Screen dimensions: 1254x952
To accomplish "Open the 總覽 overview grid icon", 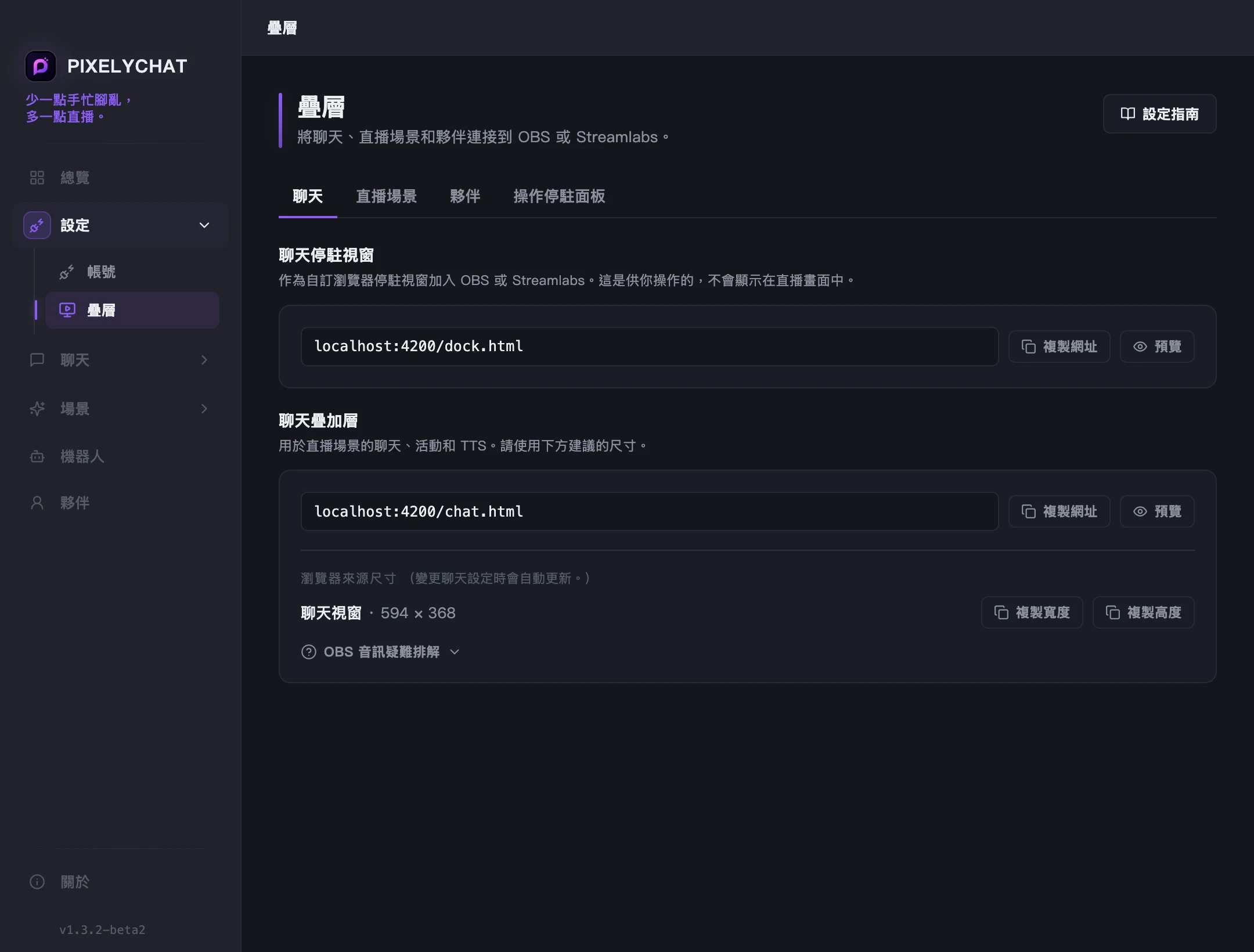I will click(x=37, y=178).
